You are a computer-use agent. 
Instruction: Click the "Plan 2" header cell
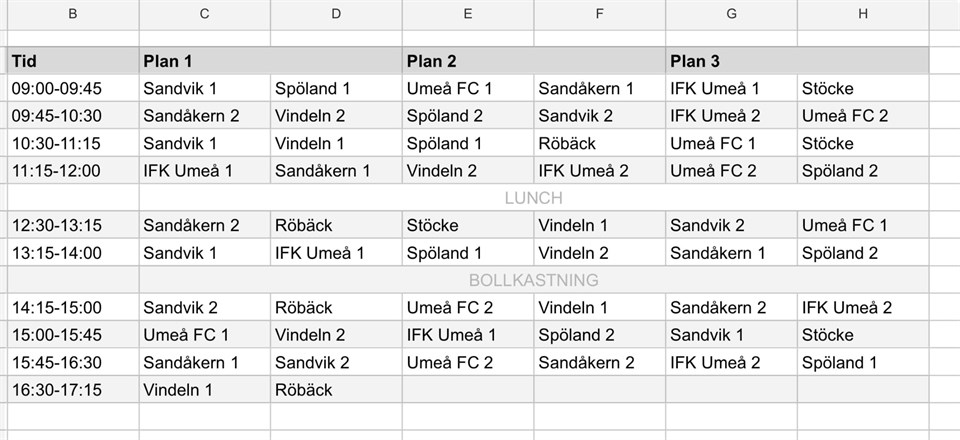pyautogui.click(x=533, y=60)
